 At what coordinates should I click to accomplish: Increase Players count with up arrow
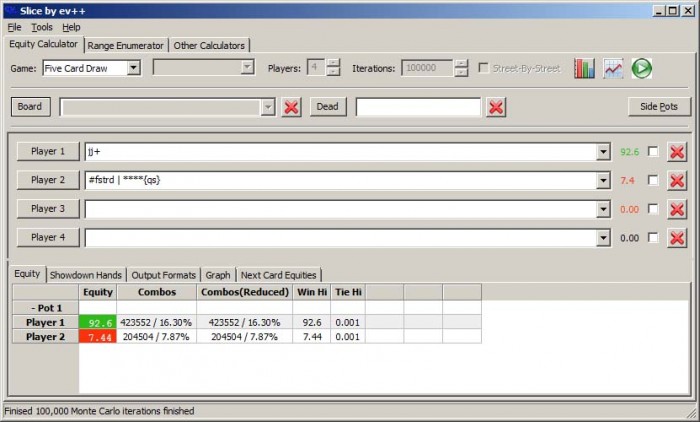[x=333, y=63]
